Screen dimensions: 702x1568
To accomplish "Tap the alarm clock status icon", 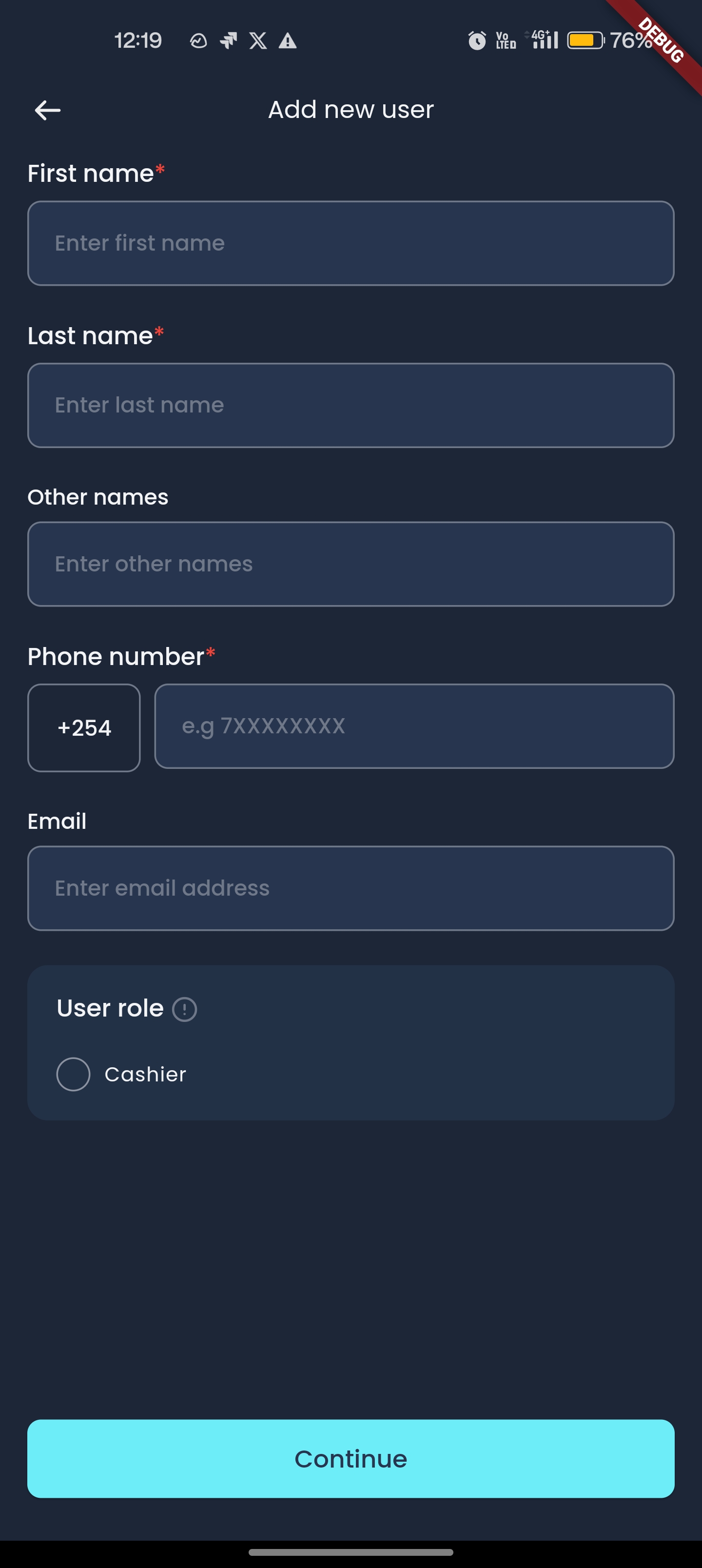I will 477,41.
